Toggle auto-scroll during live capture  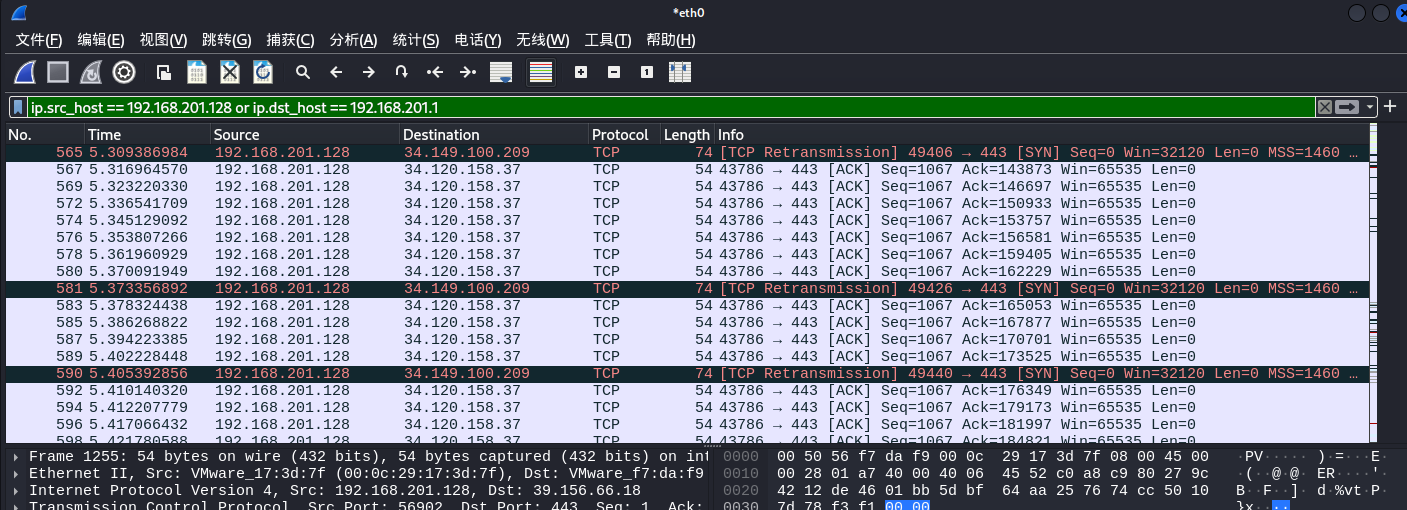[501, 72]
